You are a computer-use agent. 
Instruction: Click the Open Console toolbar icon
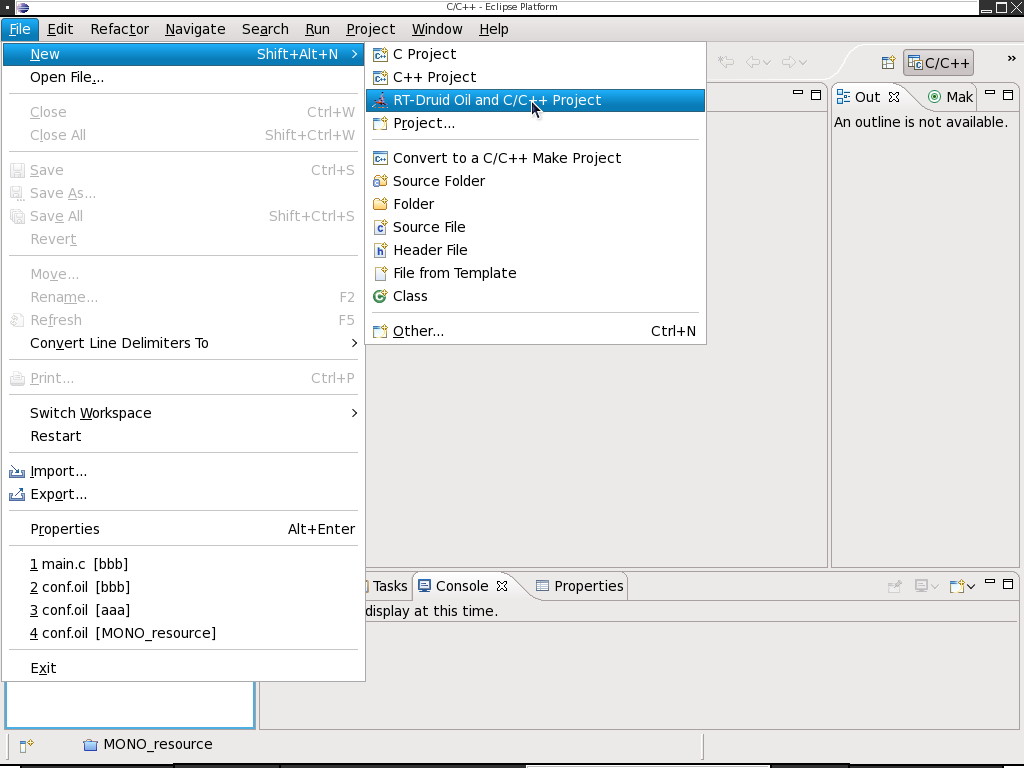pyautogui.click(x=957, y=586)
